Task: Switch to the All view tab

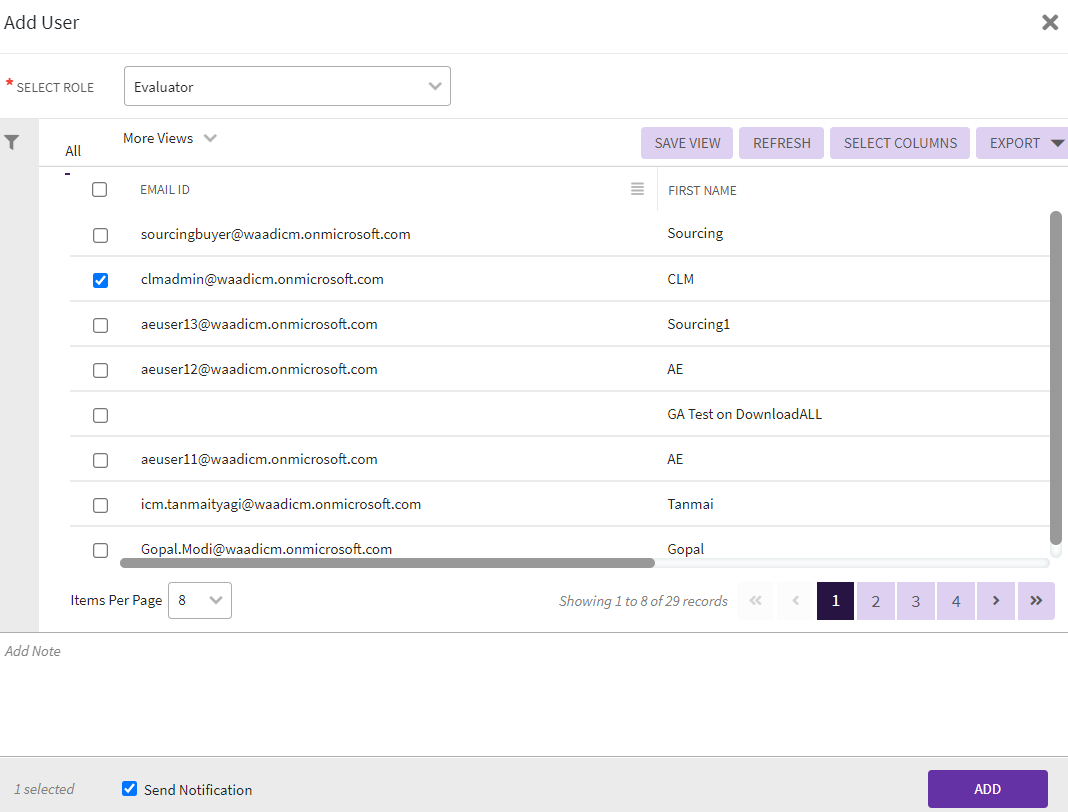Action: [73, 151]
